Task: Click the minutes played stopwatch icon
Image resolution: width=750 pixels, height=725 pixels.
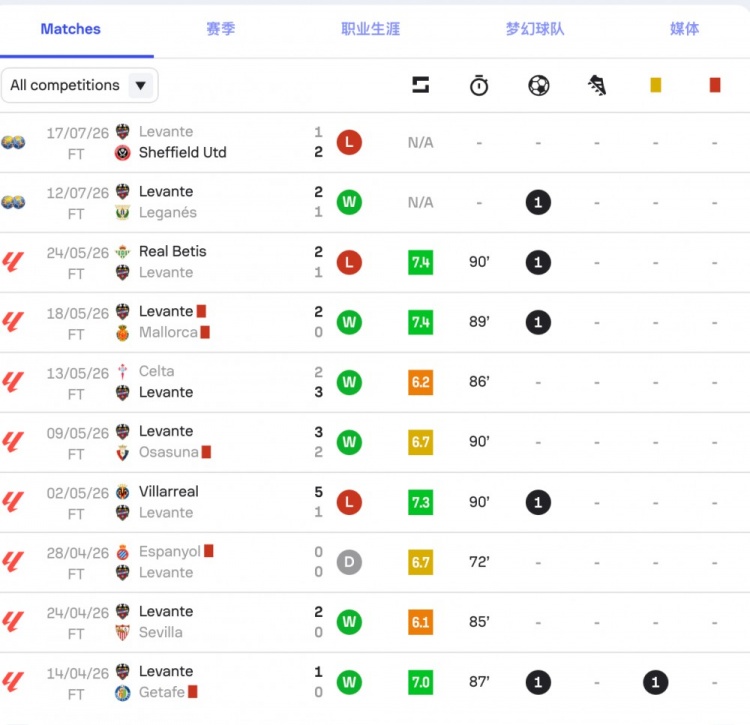Action: [x=479, y=85]
